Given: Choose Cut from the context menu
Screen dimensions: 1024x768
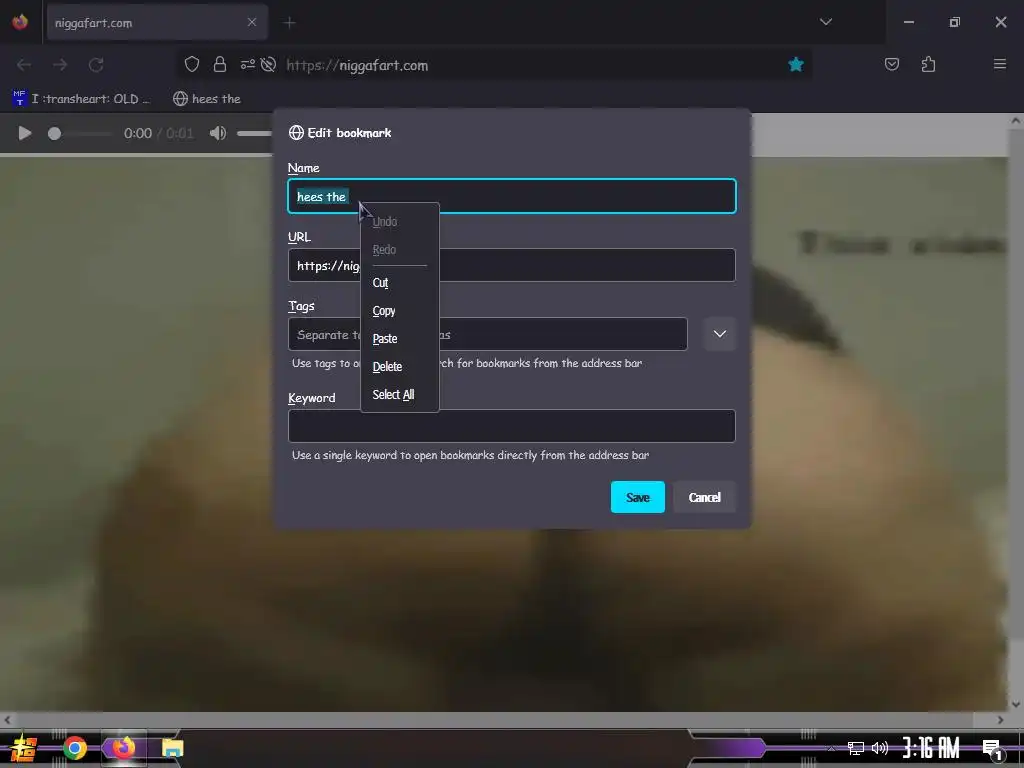Looking at the screenshot, I should pyautogui.click(x=400, y=283).
